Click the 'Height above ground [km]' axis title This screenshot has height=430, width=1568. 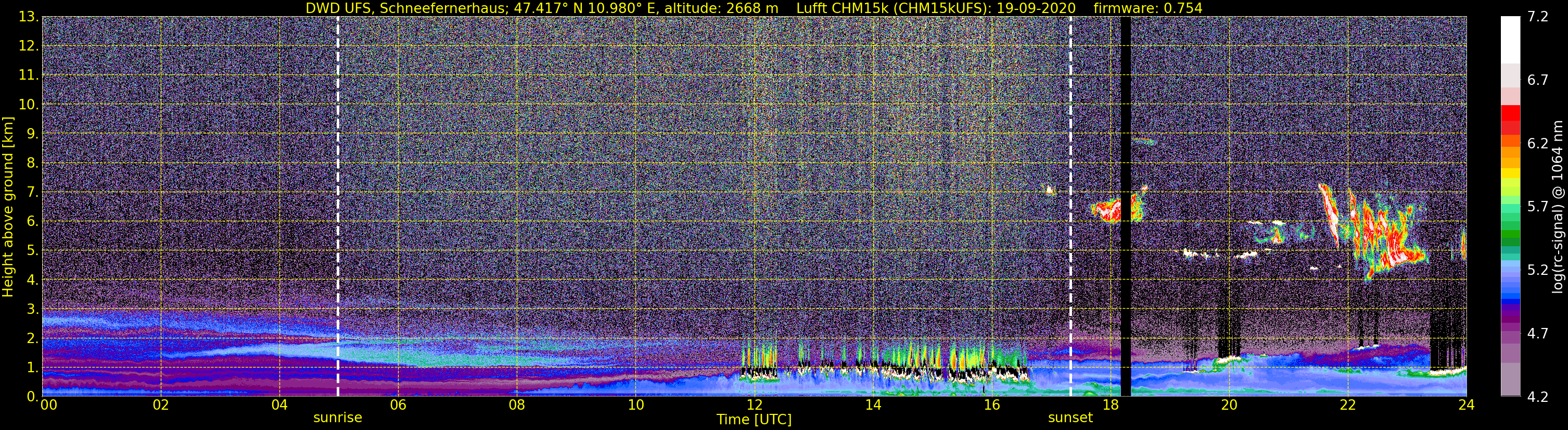8,207
